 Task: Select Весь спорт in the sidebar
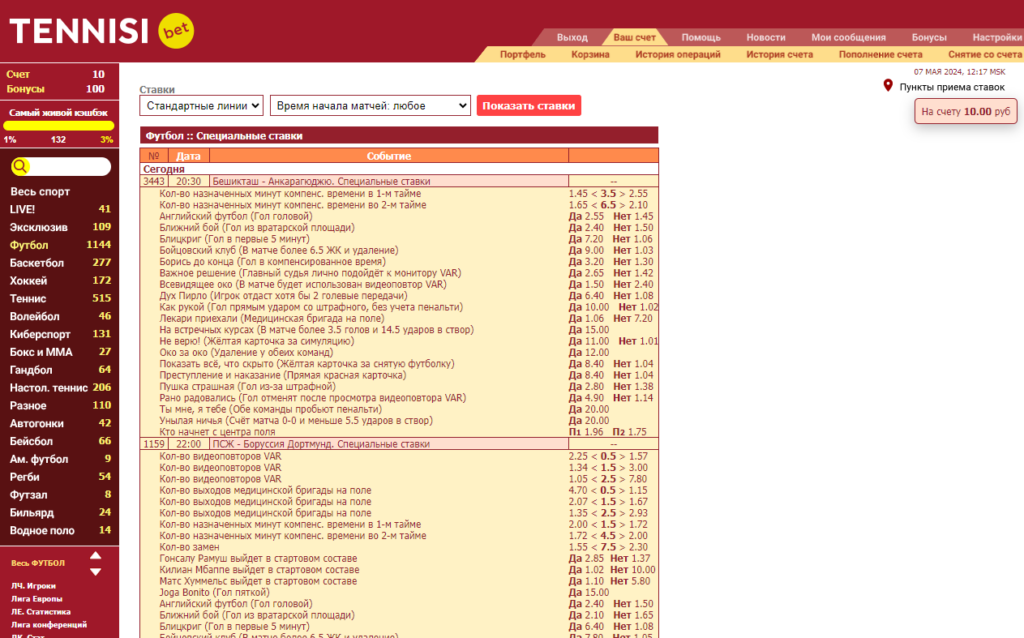(39, 191)
